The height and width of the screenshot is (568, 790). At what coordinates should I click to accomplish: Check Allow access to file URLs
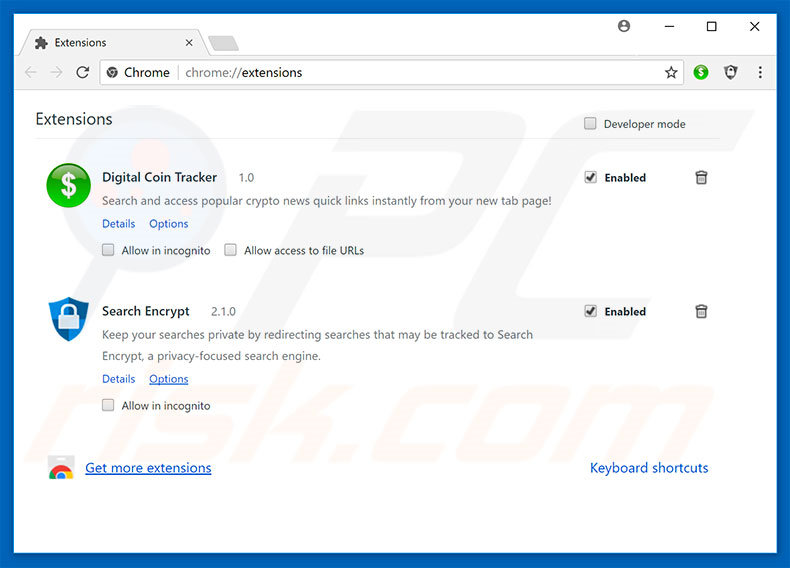[230, 250]
